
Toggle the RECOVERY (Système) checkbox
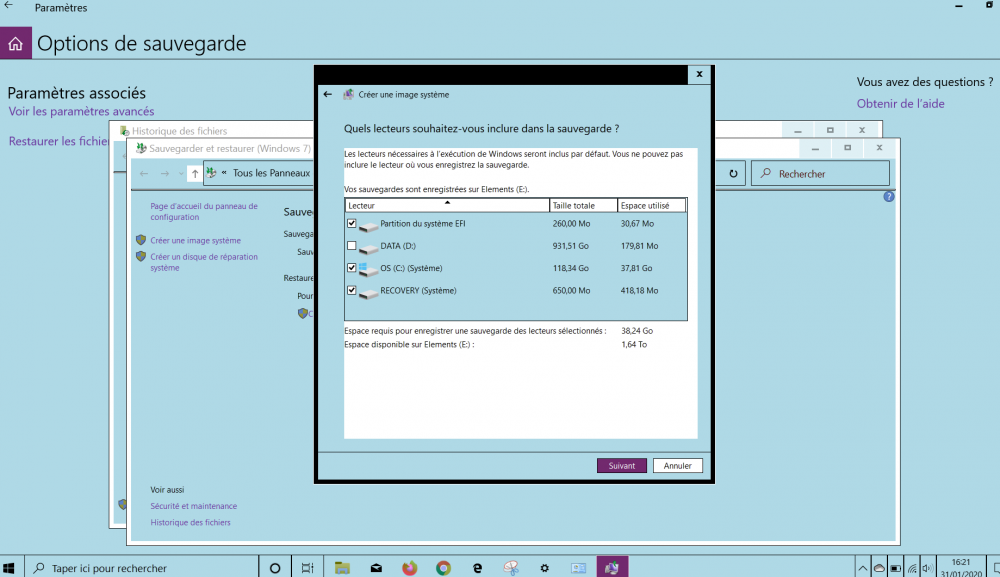coord(351,290)
